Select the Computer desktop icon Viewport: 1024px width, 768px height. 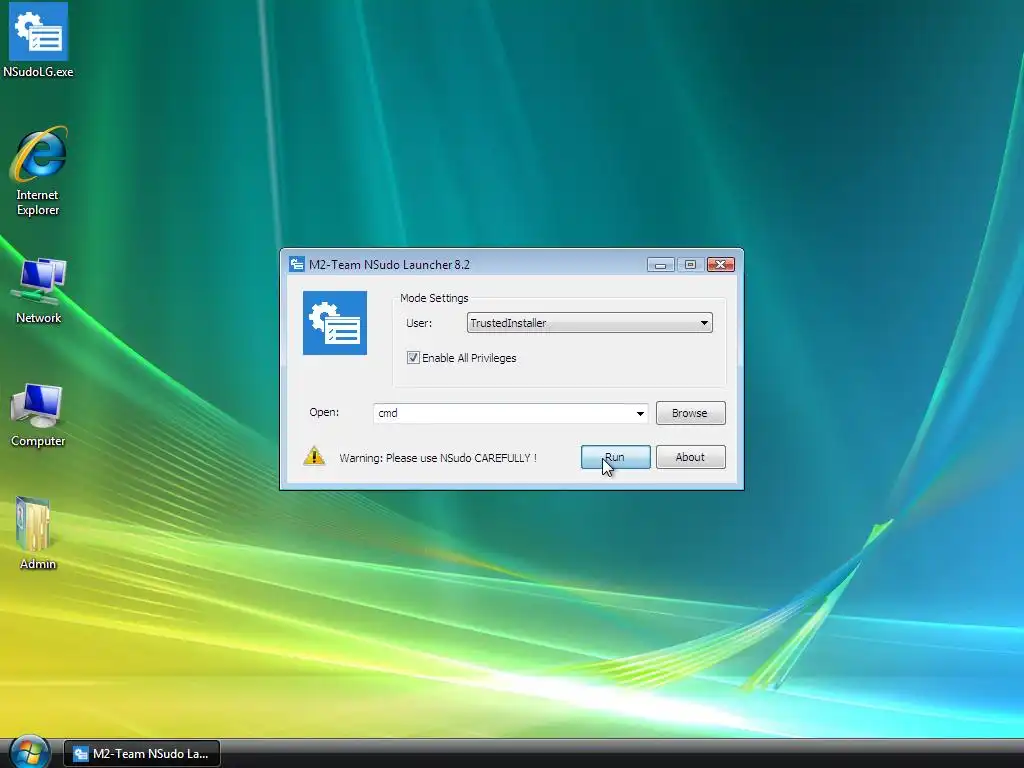pos(38,415)
